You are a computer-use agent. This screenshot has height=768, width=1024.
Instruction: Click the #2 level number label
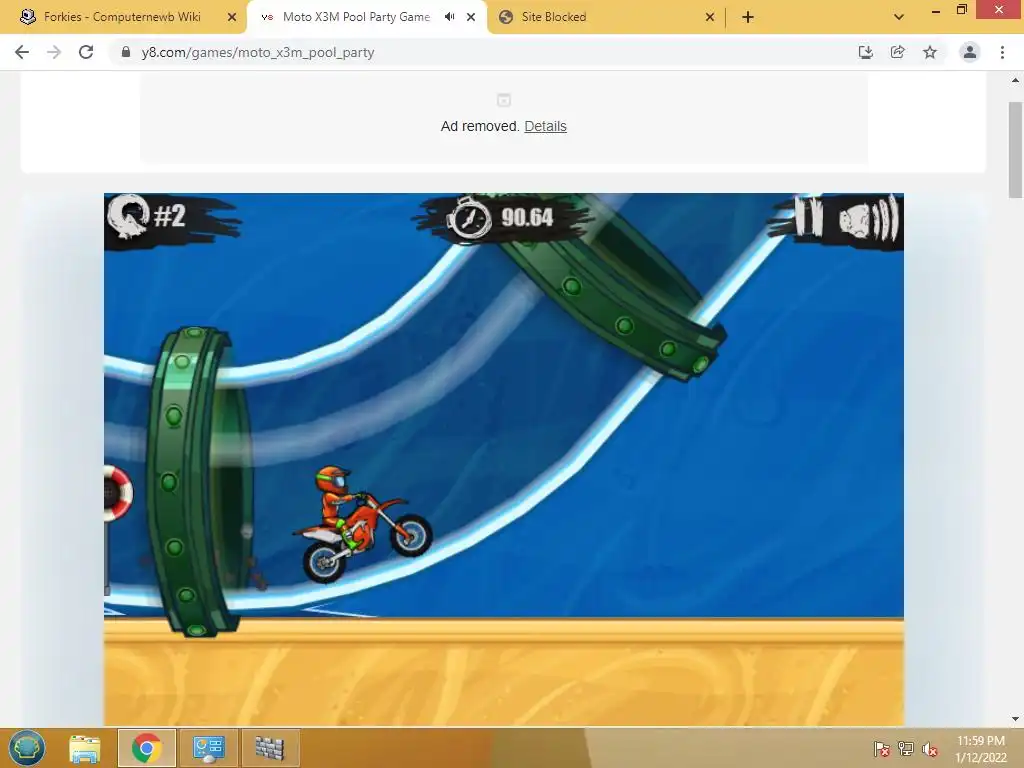click(x=170, y=216)
